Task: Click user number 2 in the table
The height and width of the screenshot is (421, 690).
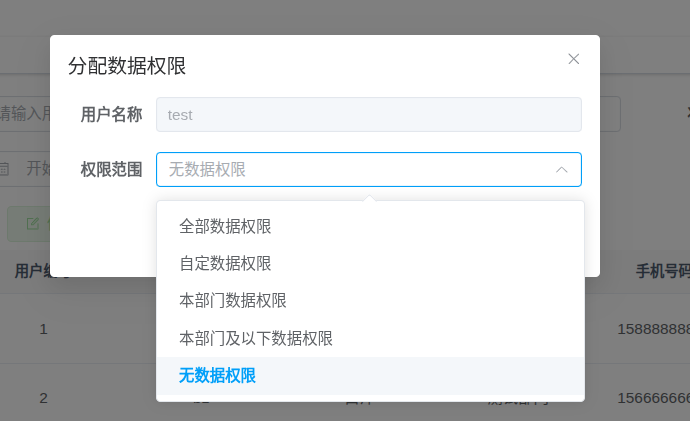Action: [x=43, y=398]
